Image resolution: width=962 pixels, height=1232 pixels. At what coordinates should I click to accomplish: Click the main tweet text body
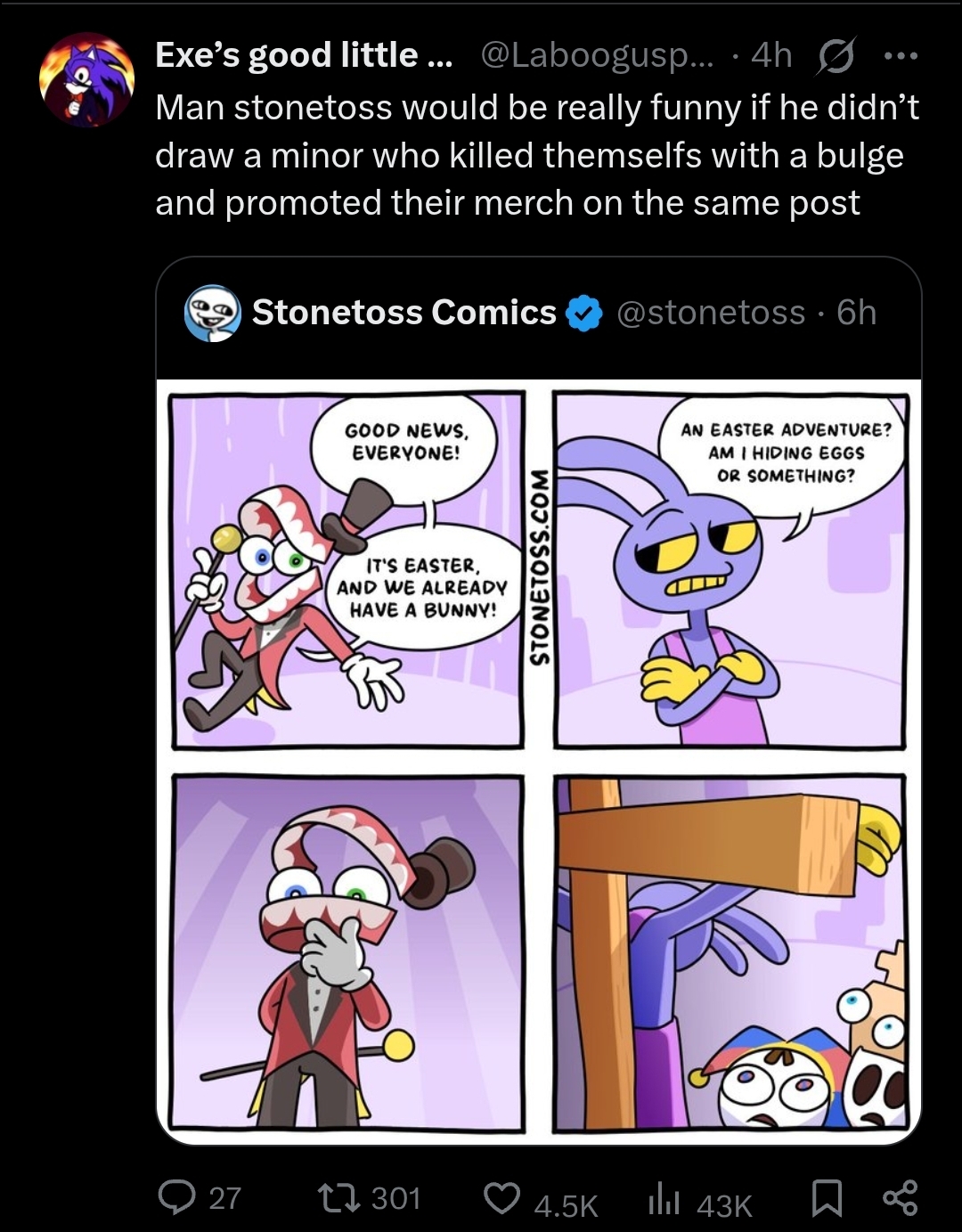pos(537,155)
